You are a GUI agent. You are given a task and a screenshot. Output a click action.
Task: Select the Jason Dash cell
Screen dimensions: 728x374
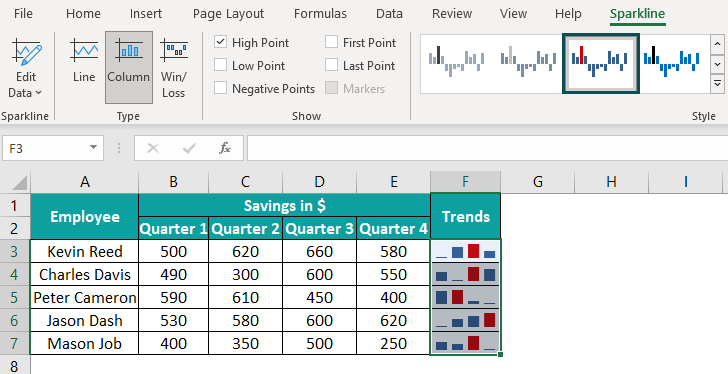point(84,320)
